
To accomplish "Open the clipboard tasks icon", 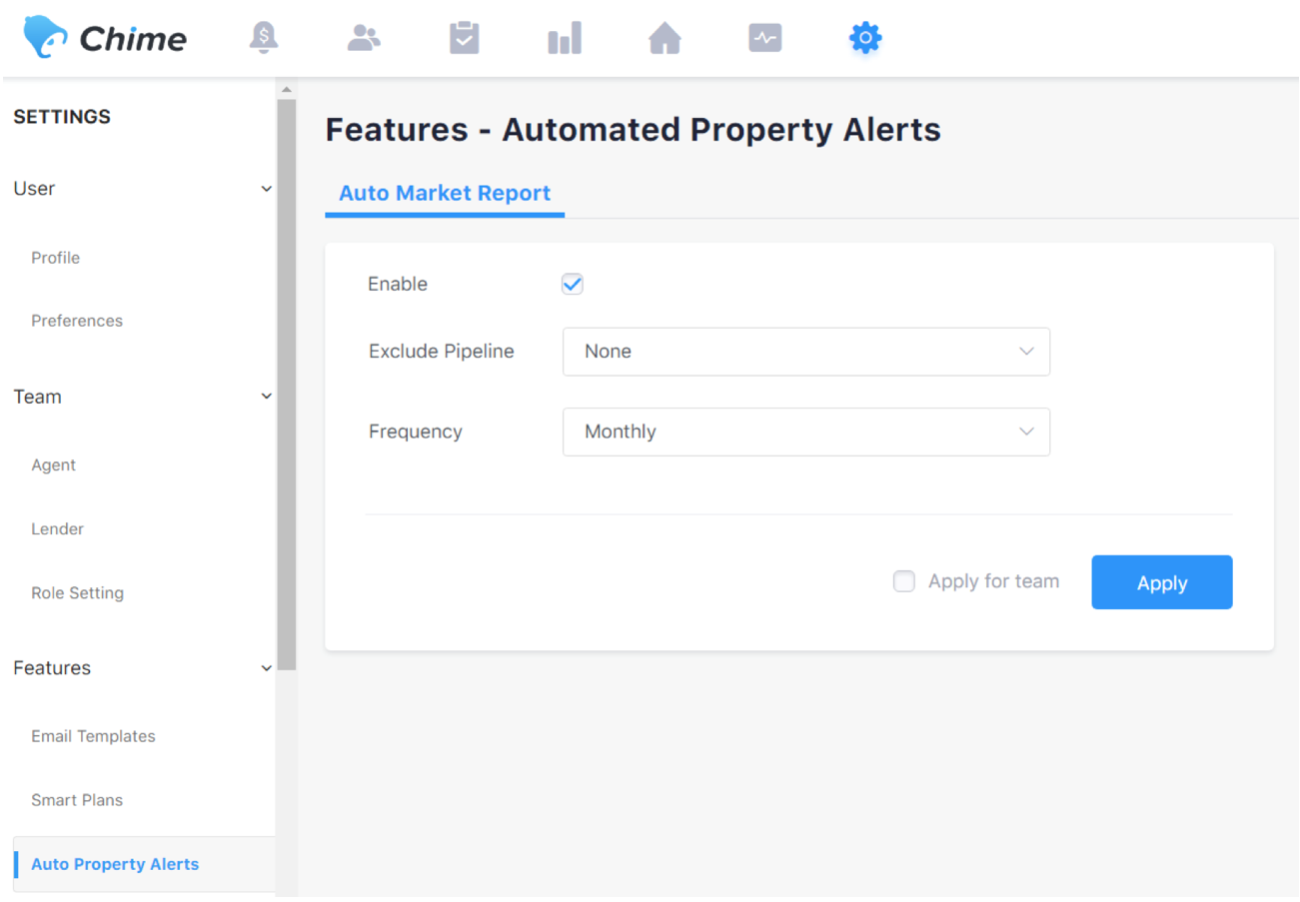I will pos(464,38).
